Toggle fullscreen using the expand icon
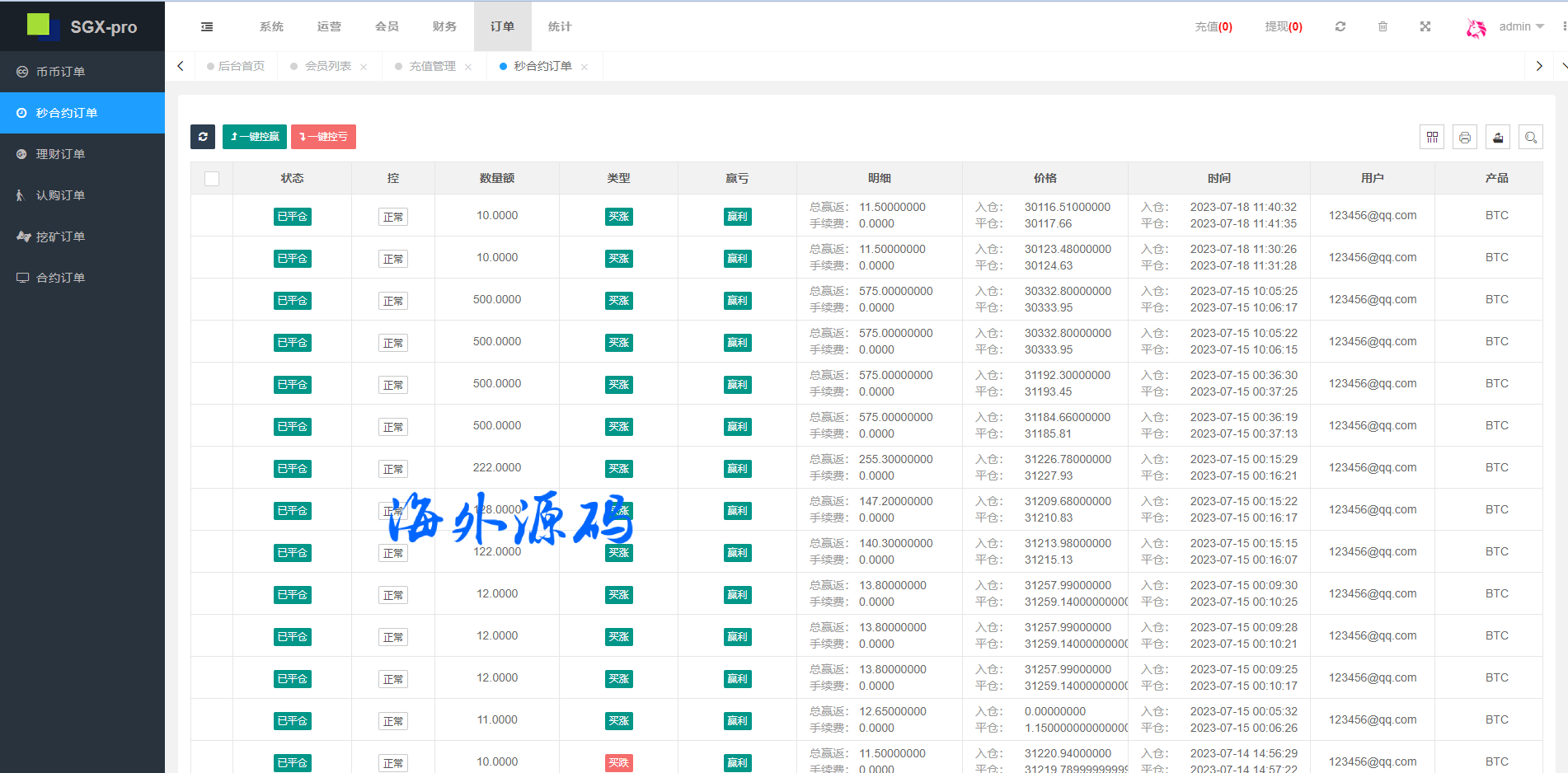The image size is (1568, 773). pyautogui.click(x=1425, y=26)
